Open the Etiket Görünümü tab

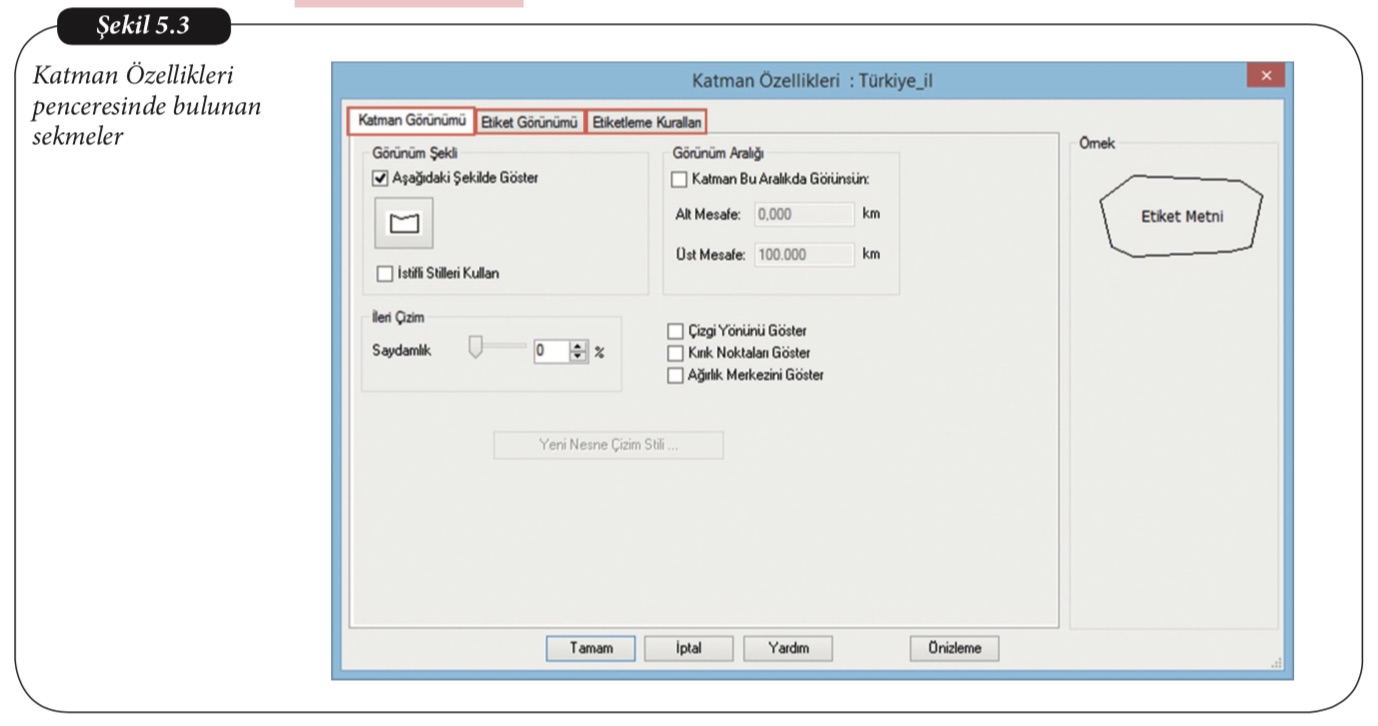click(x=529, y=122)
